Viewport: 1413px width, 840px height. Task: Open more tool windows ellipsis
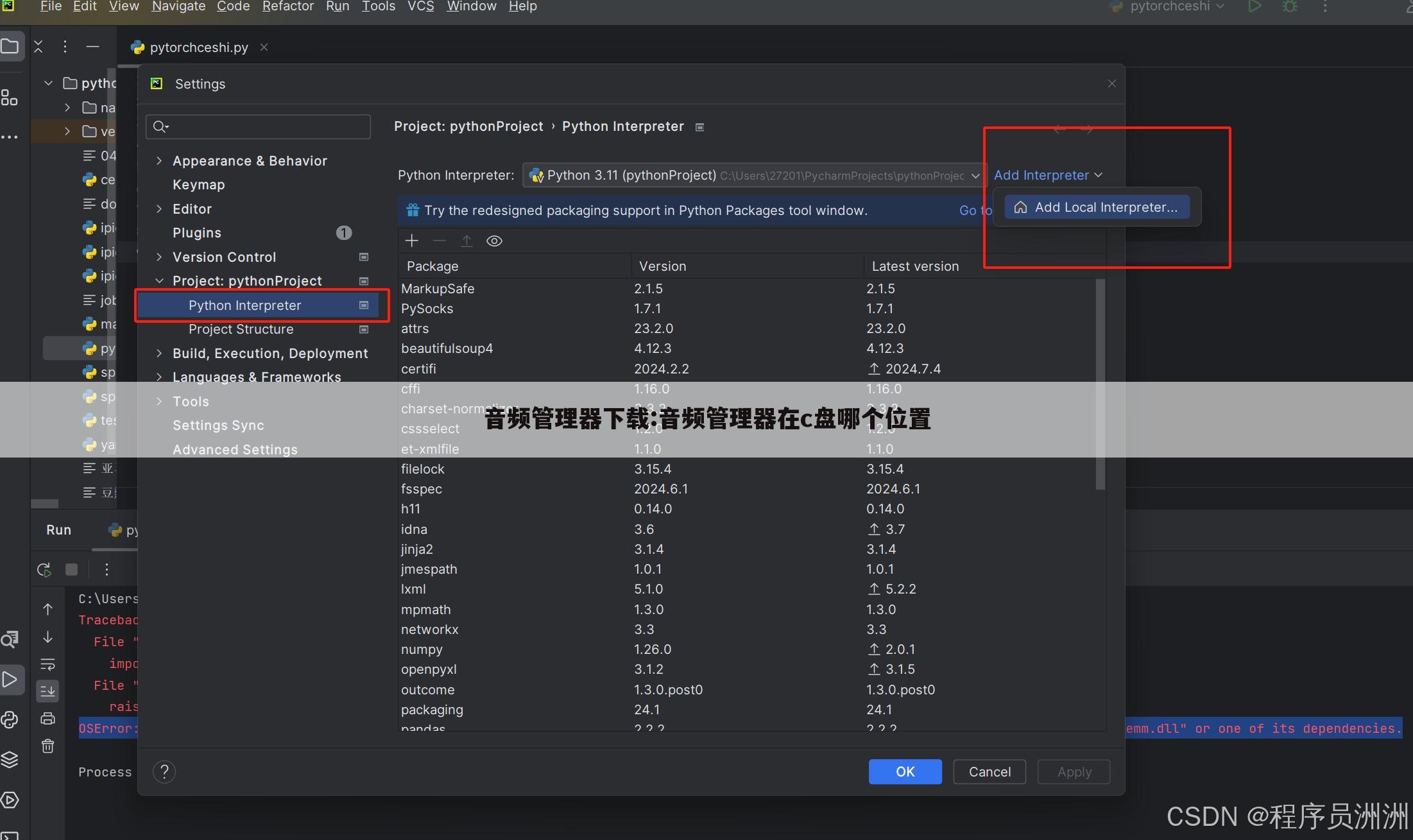point(10,136)
